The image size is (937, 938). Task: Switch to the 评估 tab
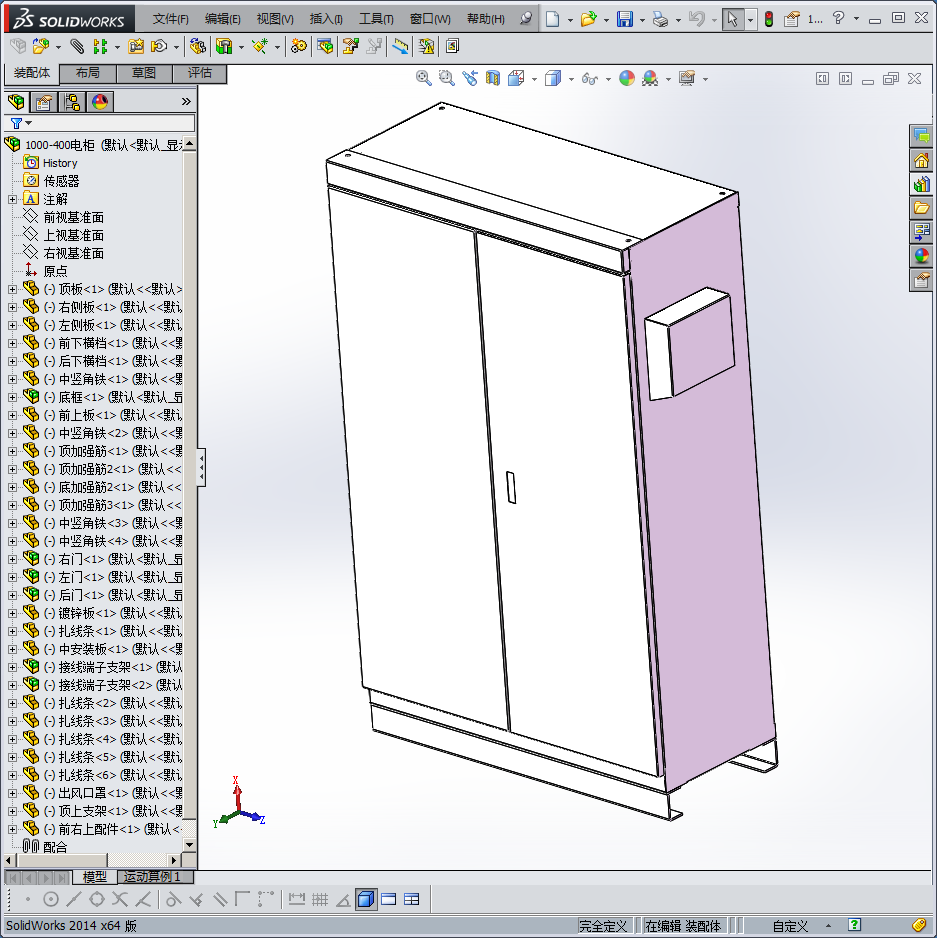point(199,73)
